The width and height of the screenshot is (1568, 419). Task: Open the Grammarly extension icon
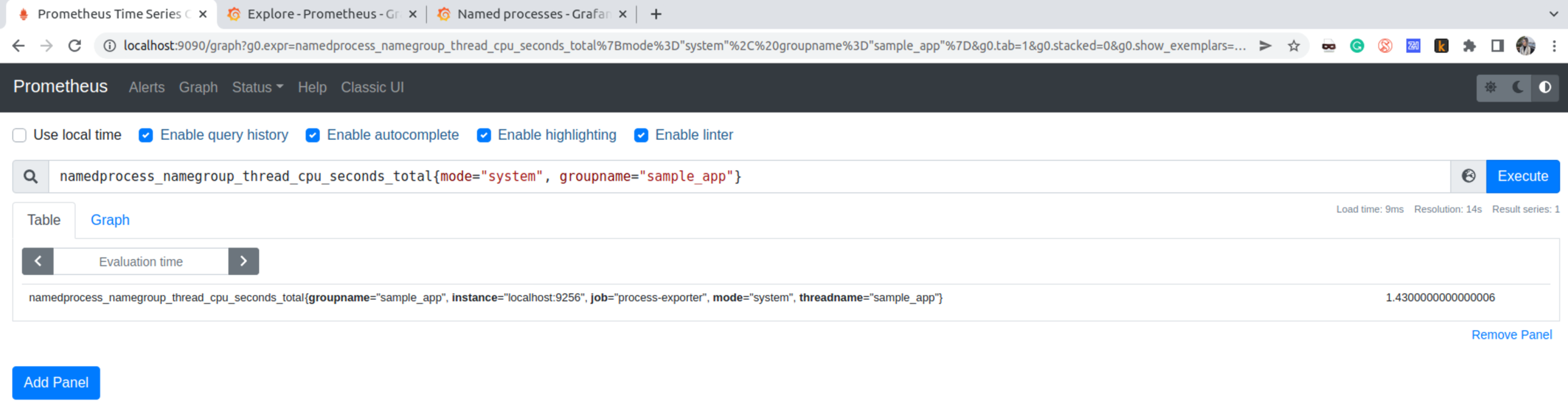(x=1357, y=46)
